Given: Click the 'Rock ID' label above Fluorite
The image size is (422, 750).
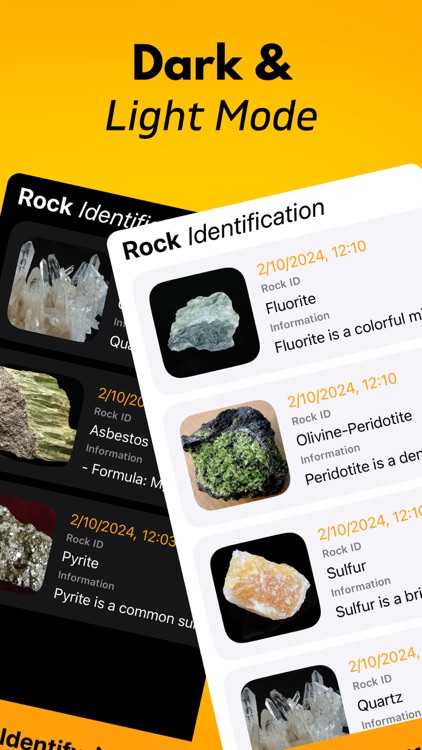Looking at the screenshot, I should (x=281, y=285).
